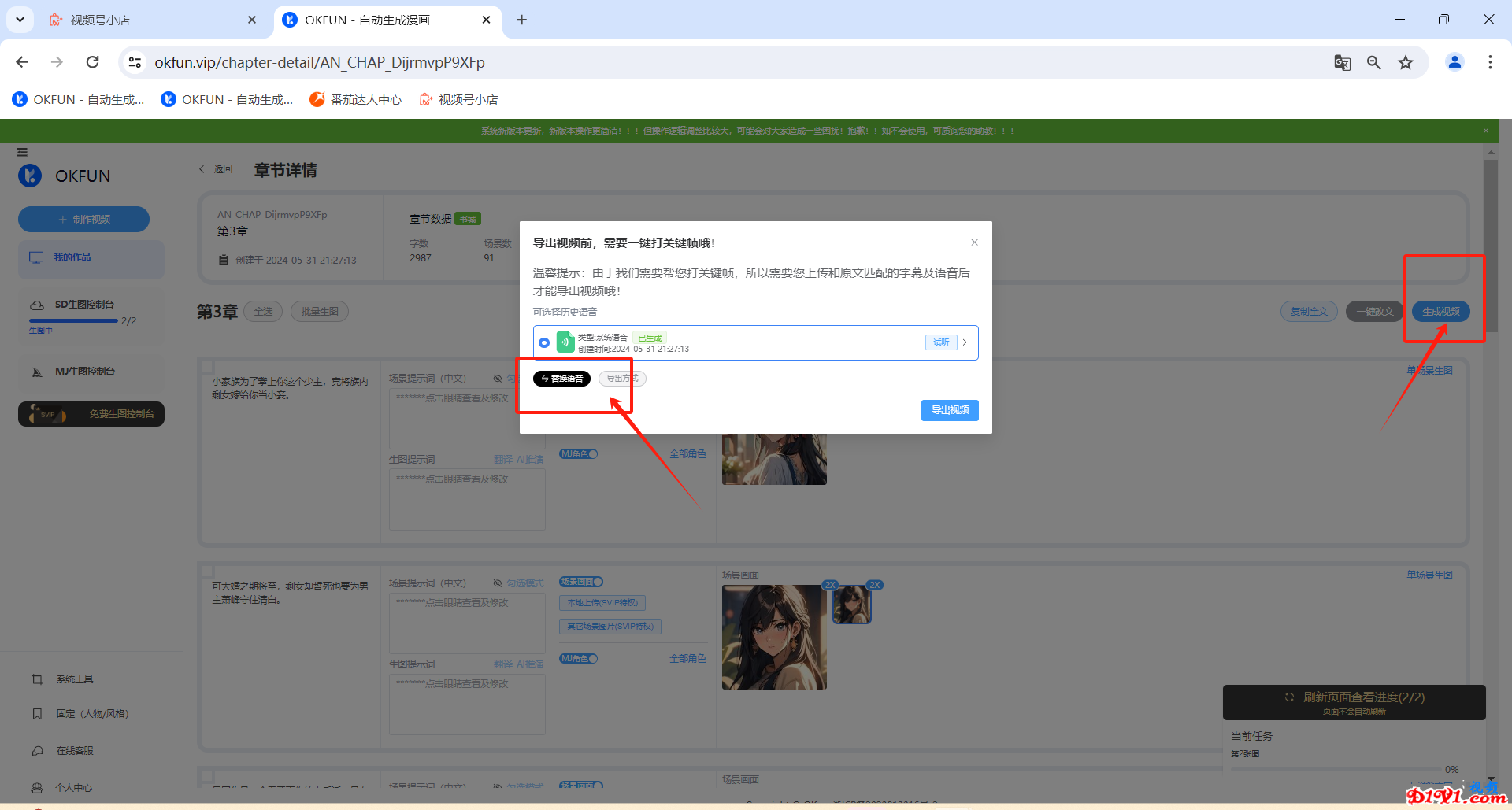
Task: Click the translate page icon in the address bar
Action: [1343, 62]
